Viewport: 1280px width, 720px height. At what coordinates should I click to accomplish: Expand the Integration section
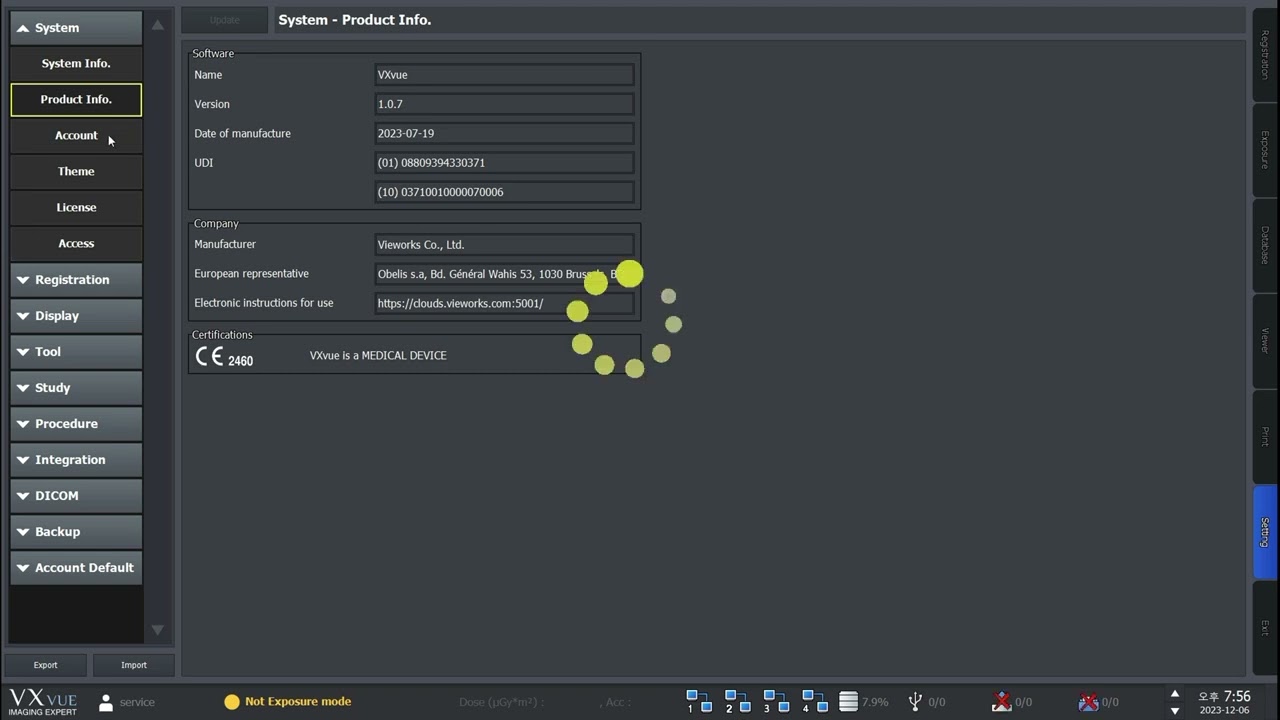pyautogui.click(x=76, y=460)
